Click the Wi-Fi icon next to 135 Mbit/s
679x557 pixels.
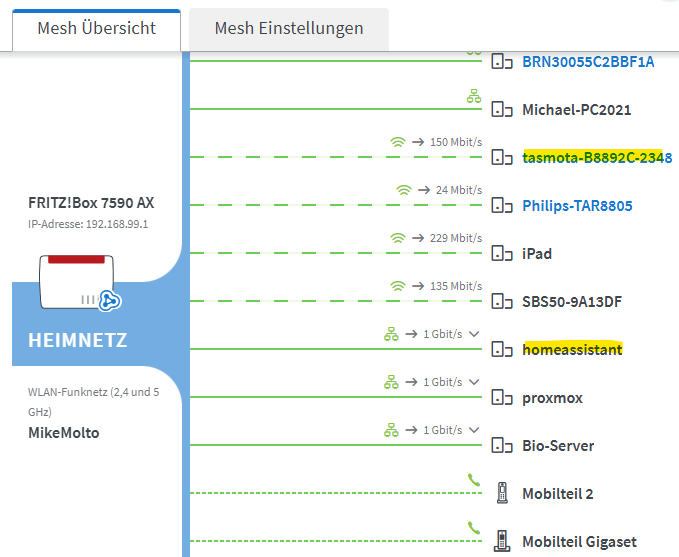coord(398,286)
